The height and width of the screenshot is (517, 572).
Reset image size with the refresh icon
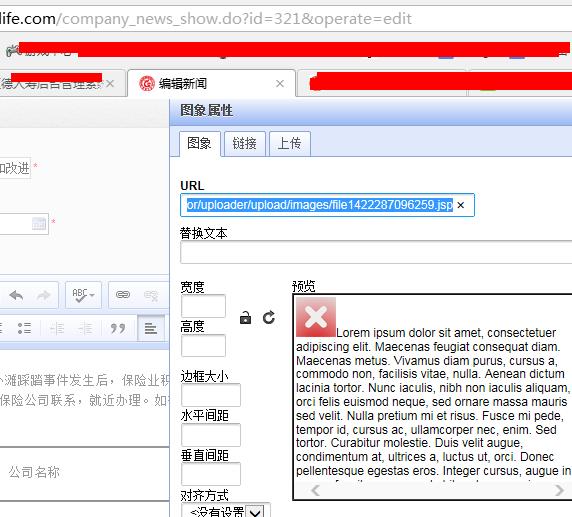point(269,317)
